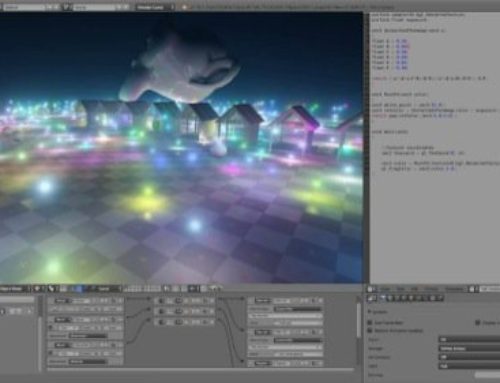Click the Blender logo icon in top bar
This screenshot has width=500, height=383.
coord(184,7)
